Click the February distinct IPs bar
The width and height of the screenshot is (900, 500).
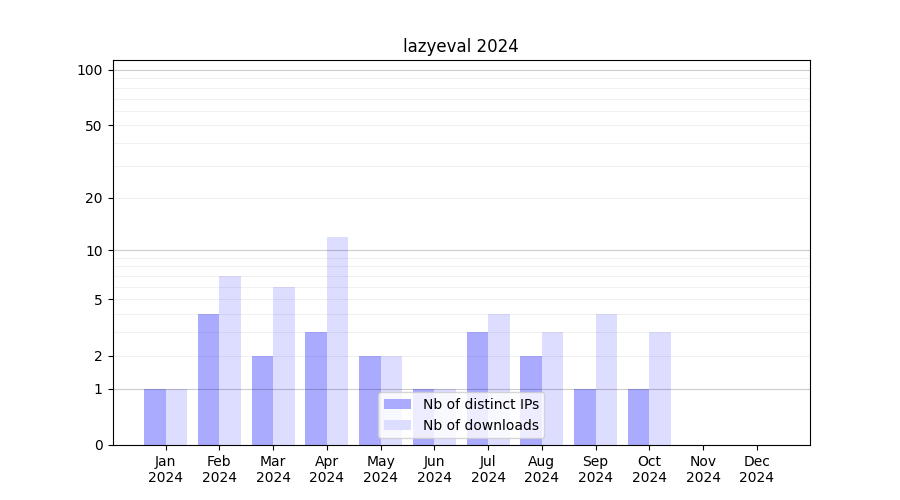[208, 380]
